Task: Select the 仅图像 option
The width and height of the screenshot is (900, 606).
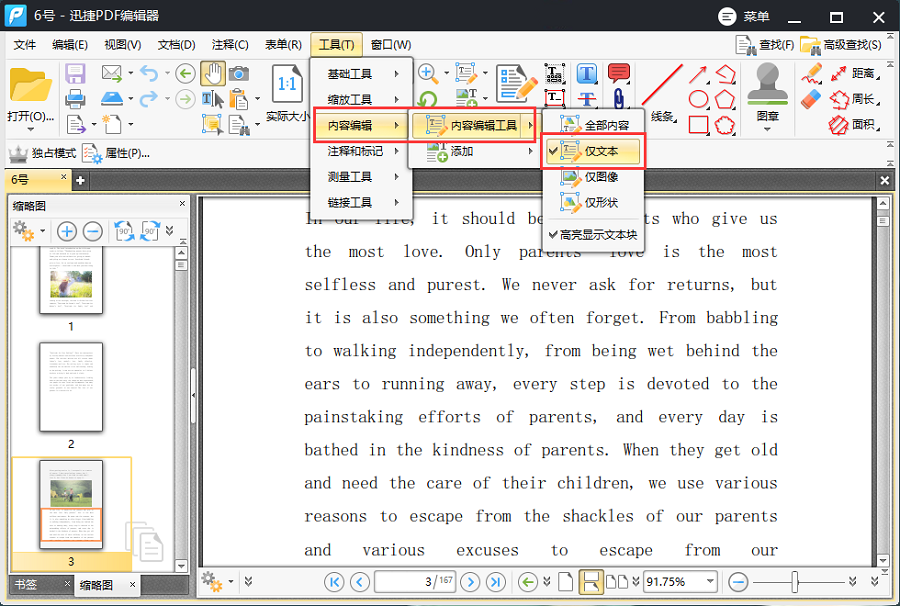Action: 593,177
